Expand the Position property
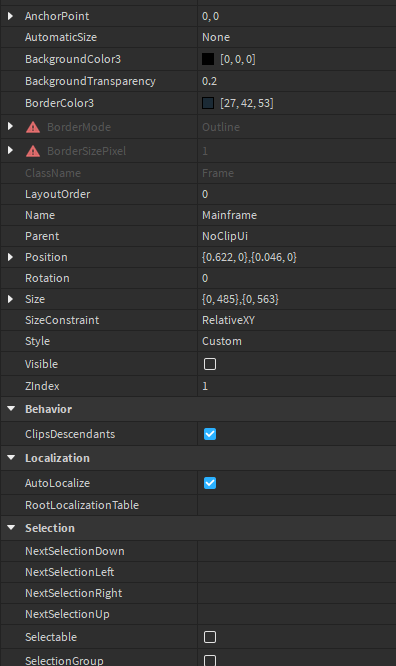 (x=10, y=257)
